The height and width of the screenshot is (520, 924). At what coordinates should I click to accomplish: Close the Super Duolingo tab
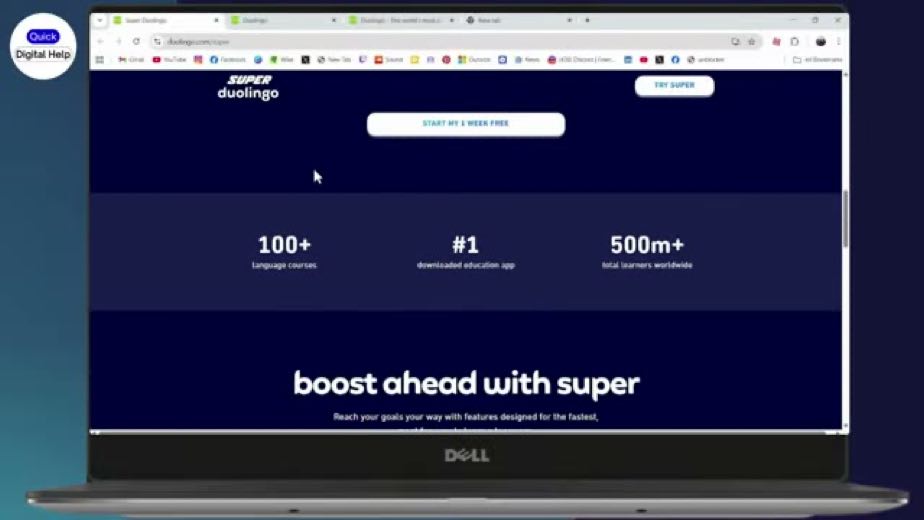click(216, 20)
